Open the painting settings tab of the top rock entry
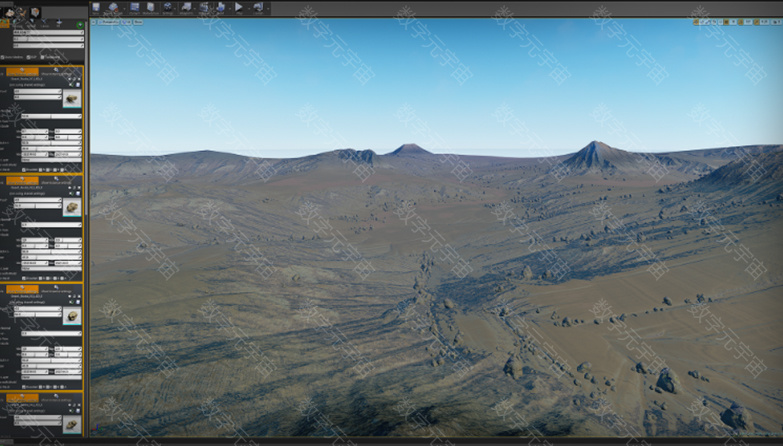This screenshot has width=783, height=446. pyautogui.click(x=22, y=72)
